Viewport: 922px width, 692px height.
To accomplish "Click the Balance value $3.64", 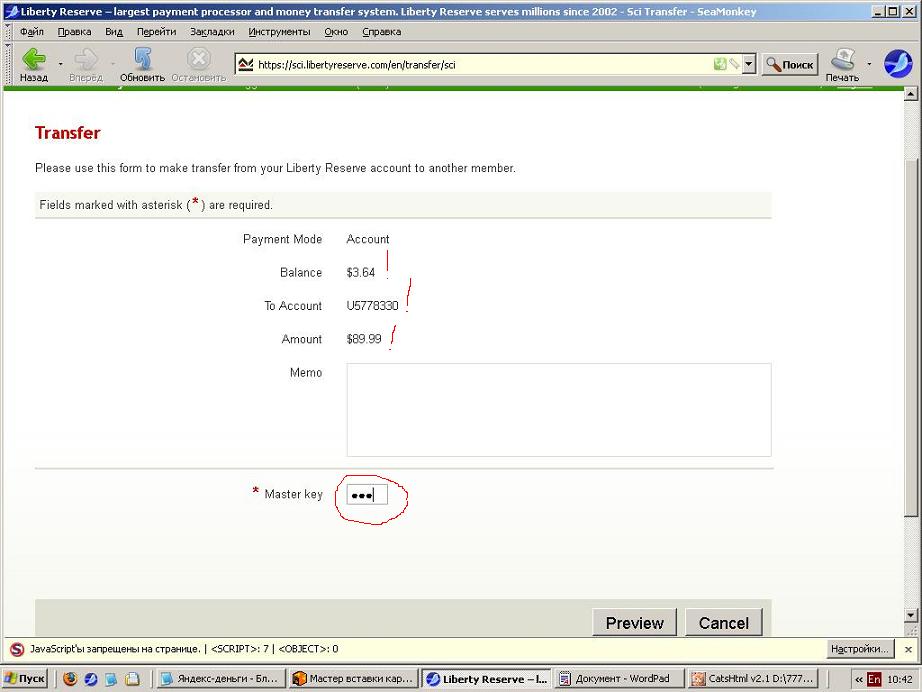I will [360, 273].
